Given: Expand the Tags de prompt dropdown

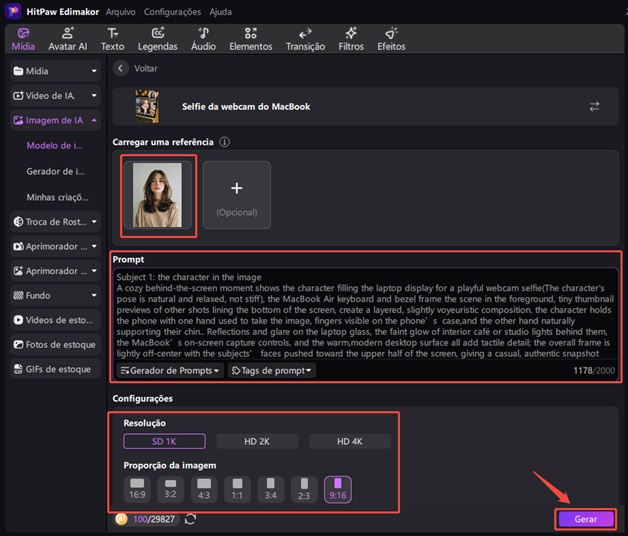Looking at the screenshot, I should click(x=272, y=370).
